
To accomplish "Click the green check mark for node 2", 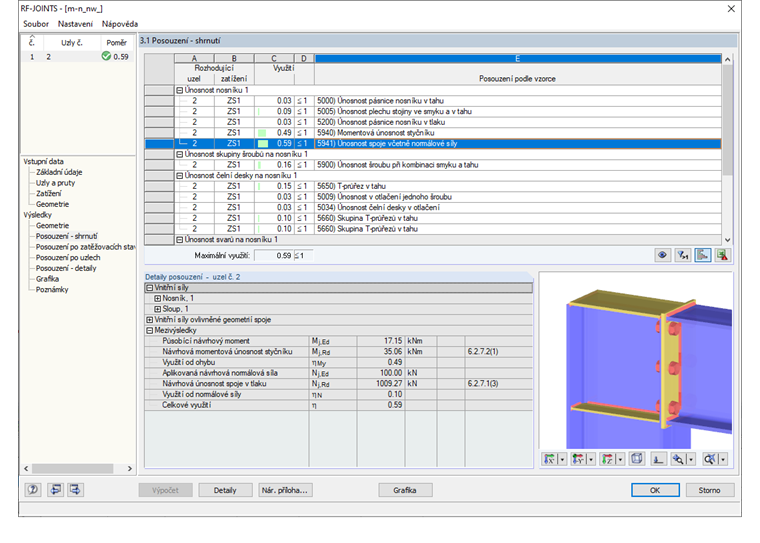I will click(106, 56).
